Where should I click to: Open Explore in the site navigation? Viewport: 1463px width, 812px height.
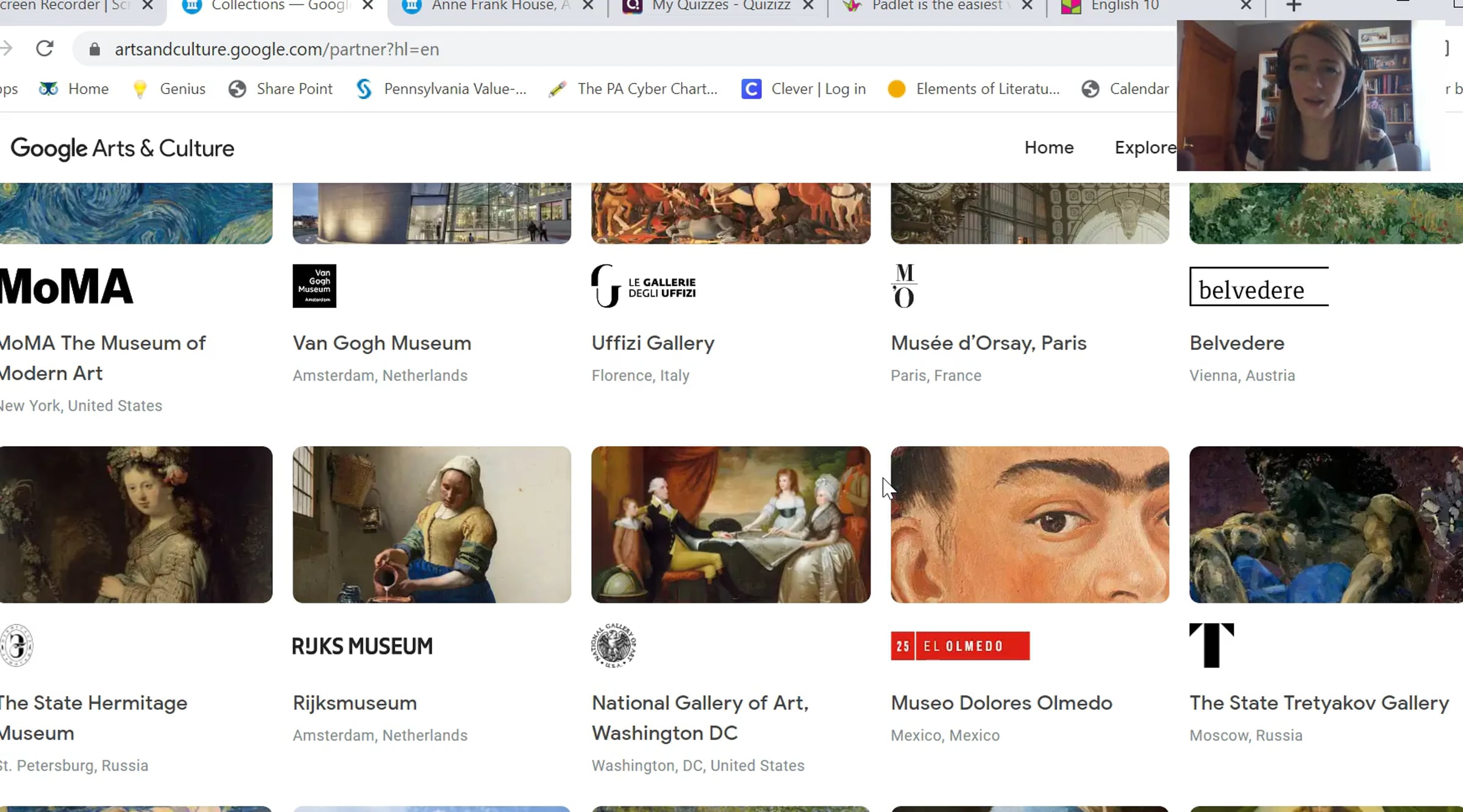tap(1145, 148)
